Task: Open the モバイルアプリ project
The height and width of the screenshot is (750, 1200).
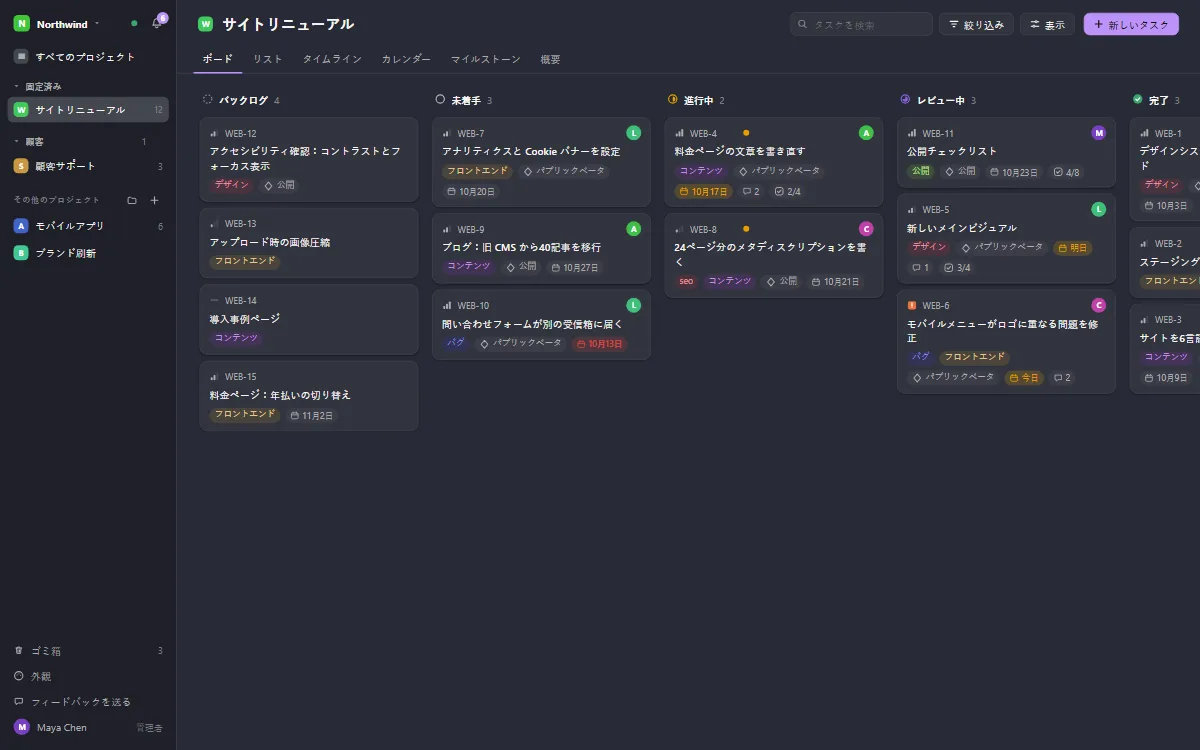Action: pyautogui.click(x=88, y=226)
